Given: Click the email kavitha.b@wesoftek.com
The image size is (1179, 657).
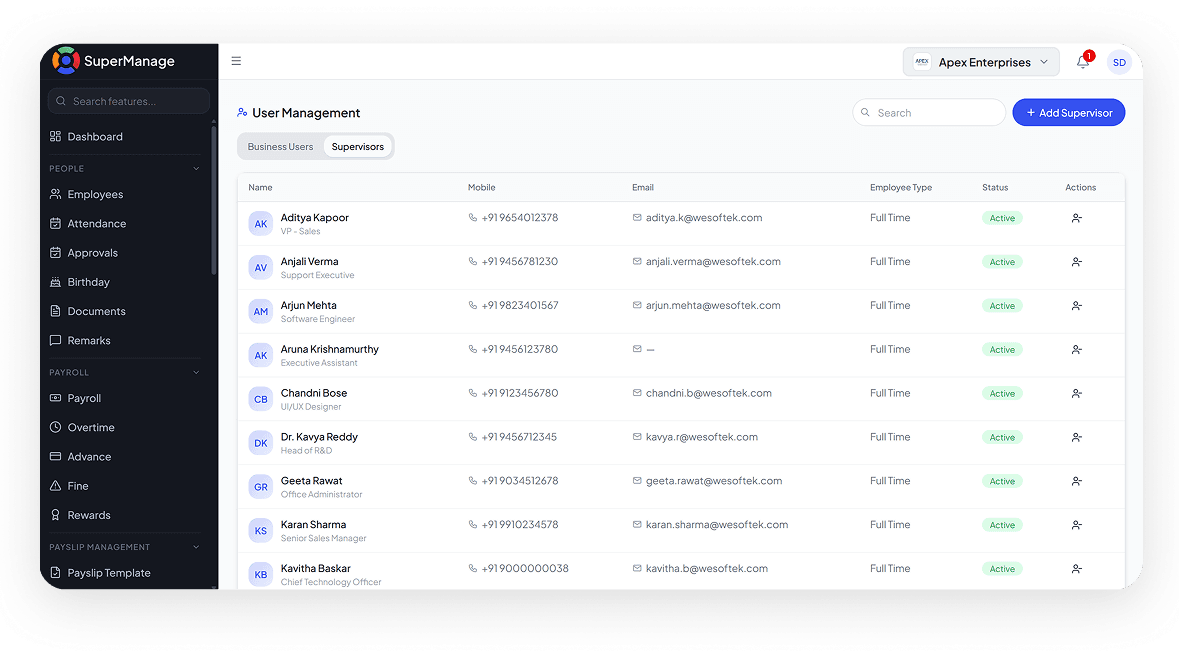Looking at the screenshot, I should point(707,568).
